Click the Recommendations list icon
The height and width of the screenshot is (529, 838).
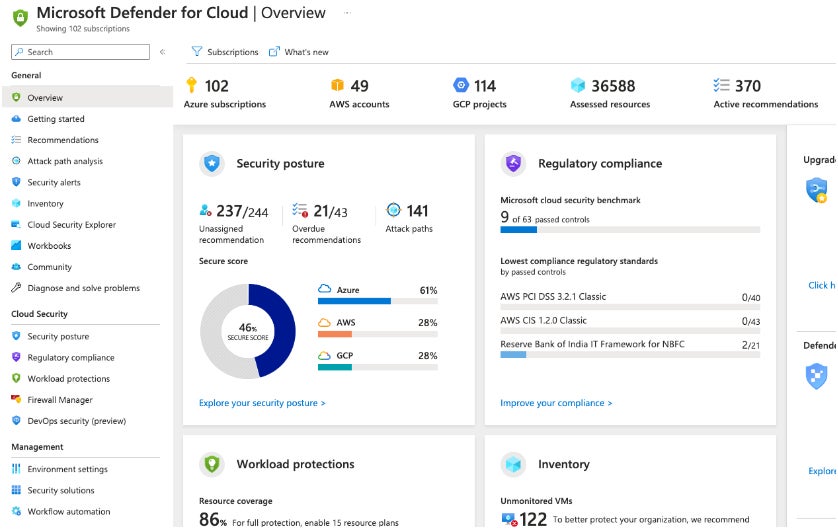[x=16, y=140]
